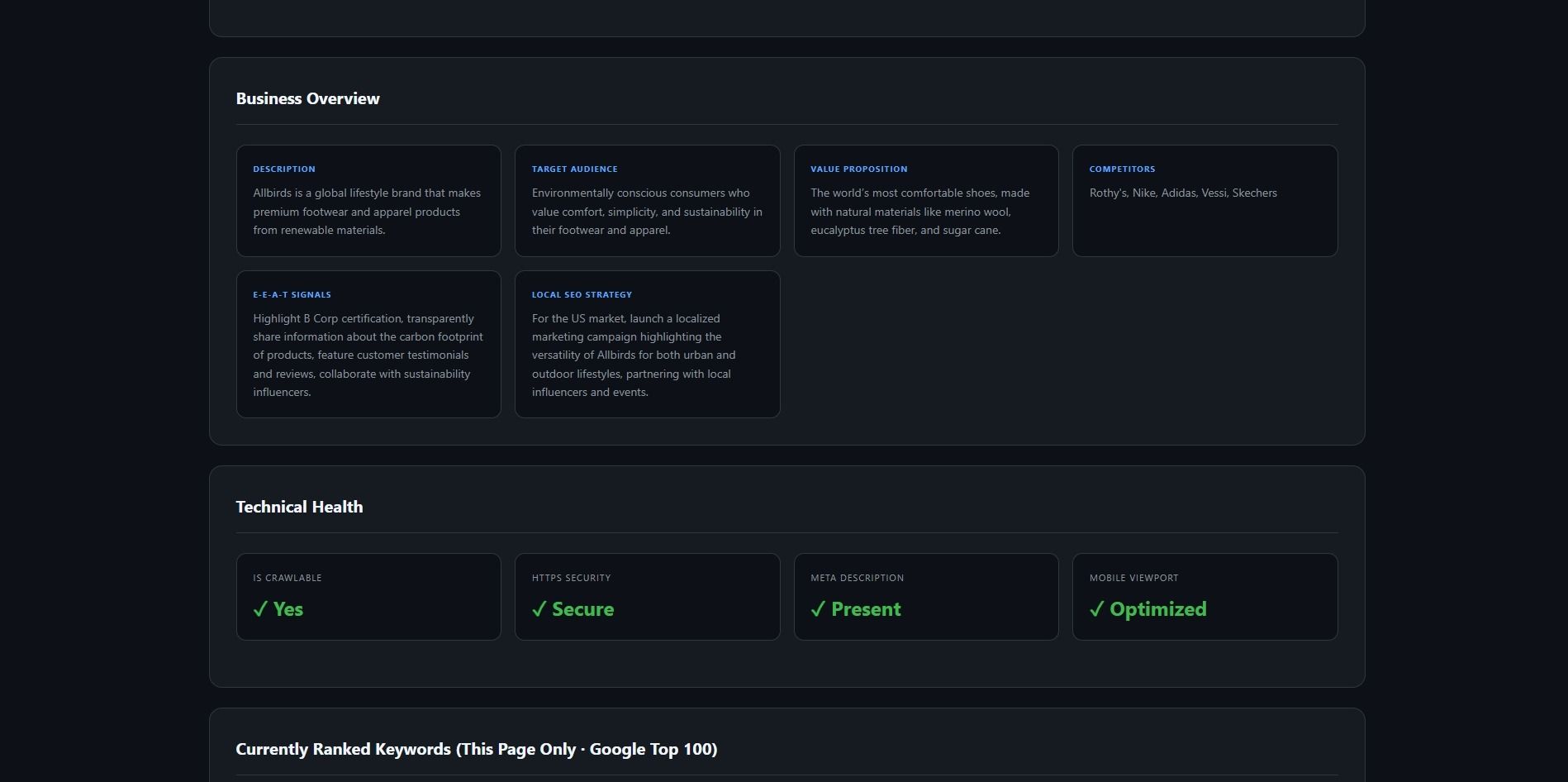Select the TARGET AUDIENCE card label

574,169
